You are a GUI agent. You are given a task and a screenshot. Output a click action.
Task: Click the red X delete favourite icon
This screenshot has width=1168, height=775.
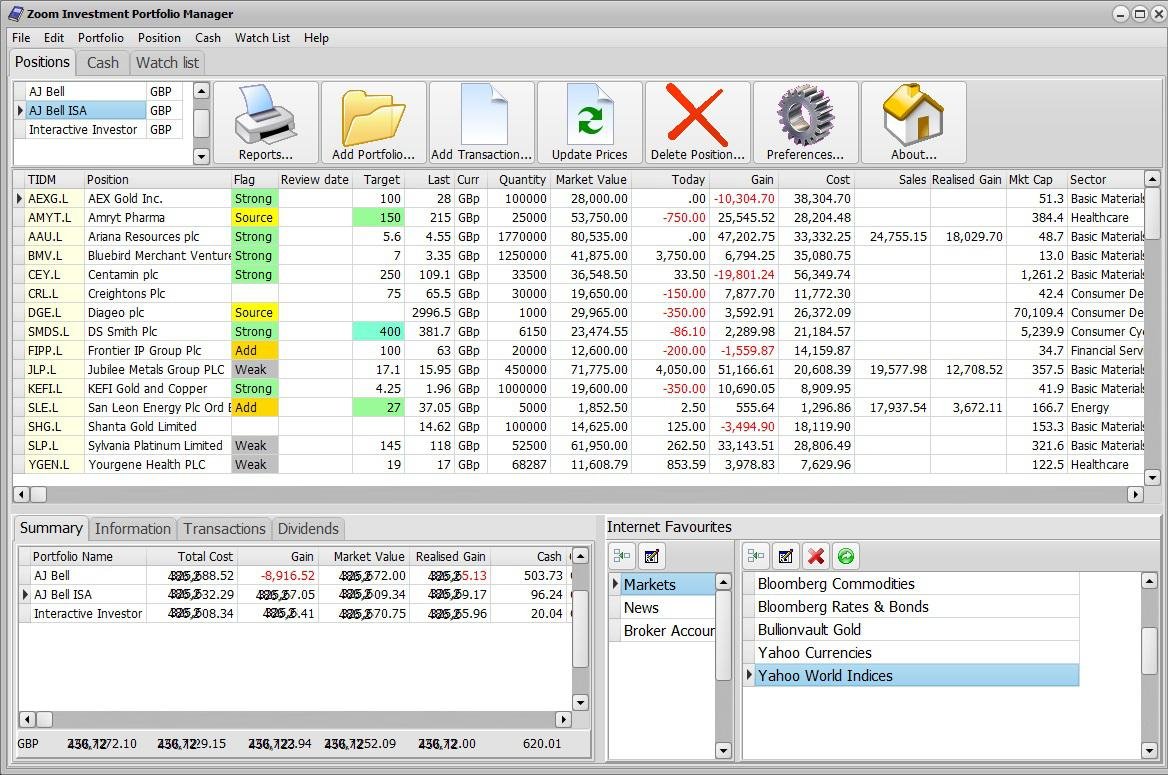click(x=816, y=556)
